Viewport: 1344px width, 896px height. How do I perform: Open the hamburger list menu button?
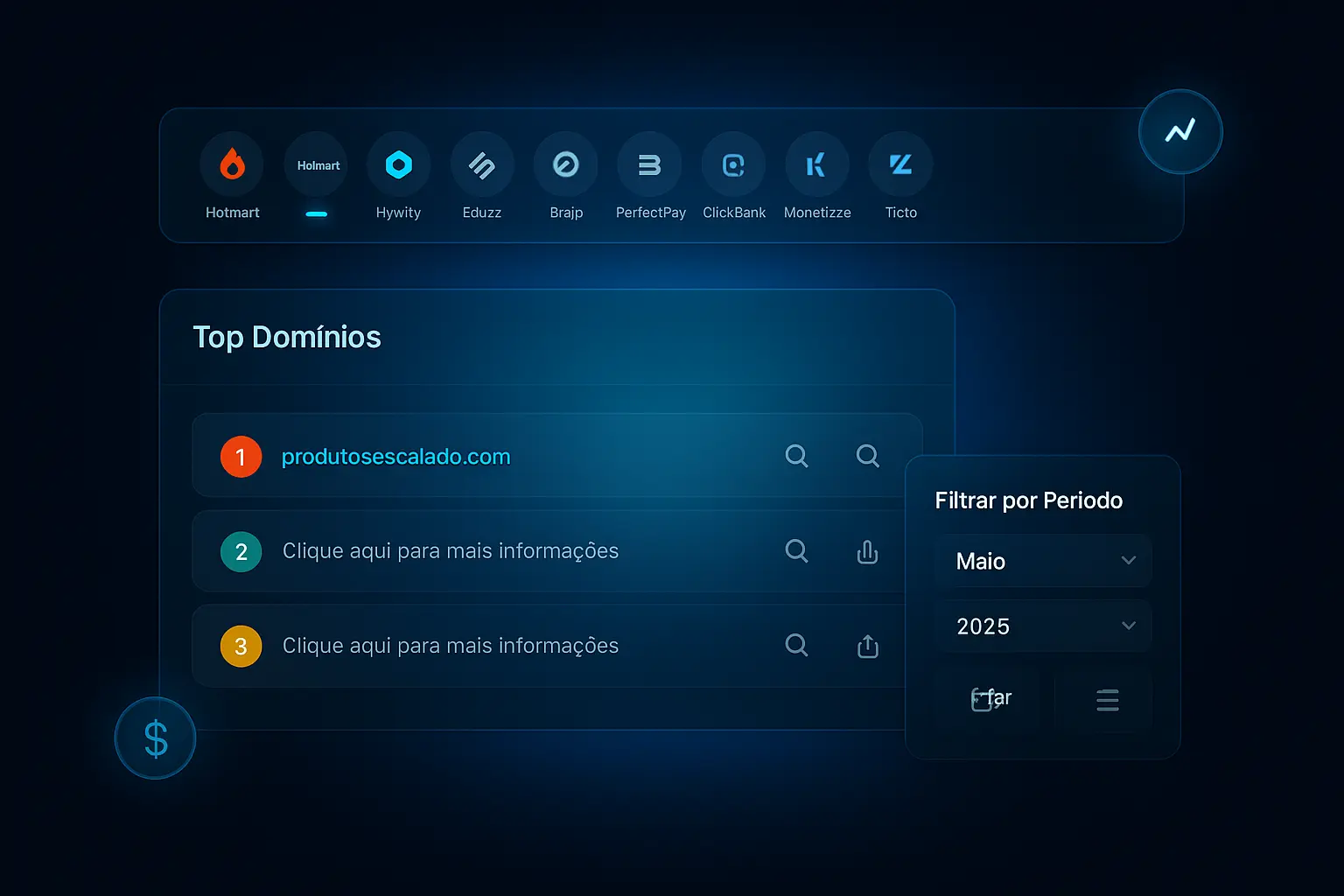pyautogui.click(x=1107, y=700)
